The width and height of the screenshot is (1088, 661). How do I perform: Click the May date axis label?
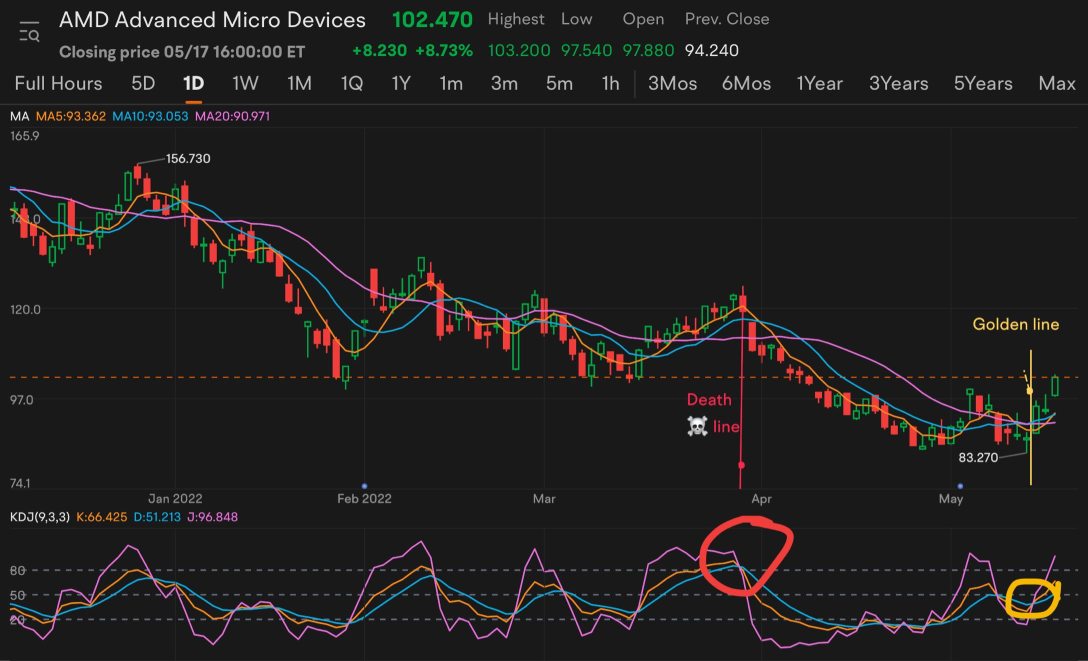click(x=951, y=499)
